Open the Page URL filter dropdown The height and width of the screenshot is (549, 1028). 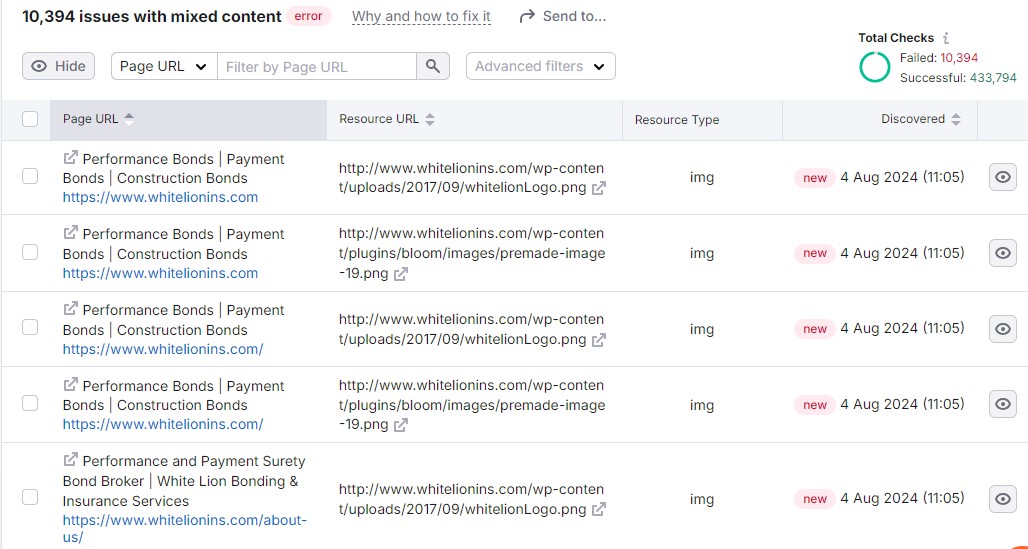click(163, 66)
